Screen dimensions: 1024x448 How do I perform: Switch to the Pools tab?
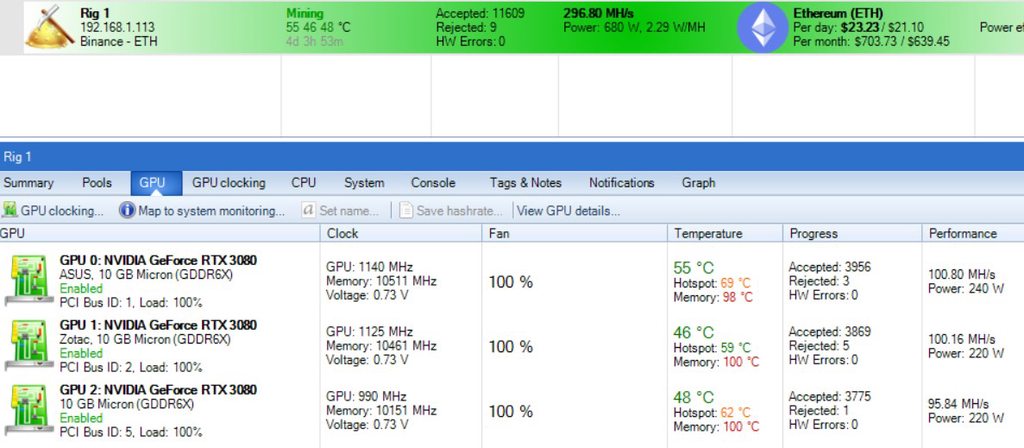(97, 183)
